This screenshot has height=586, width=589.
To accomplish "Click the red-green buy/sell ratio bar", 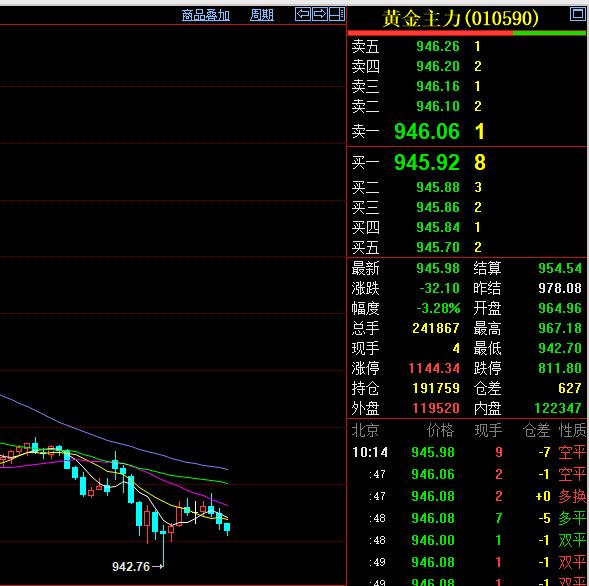I will coord(467,33).
